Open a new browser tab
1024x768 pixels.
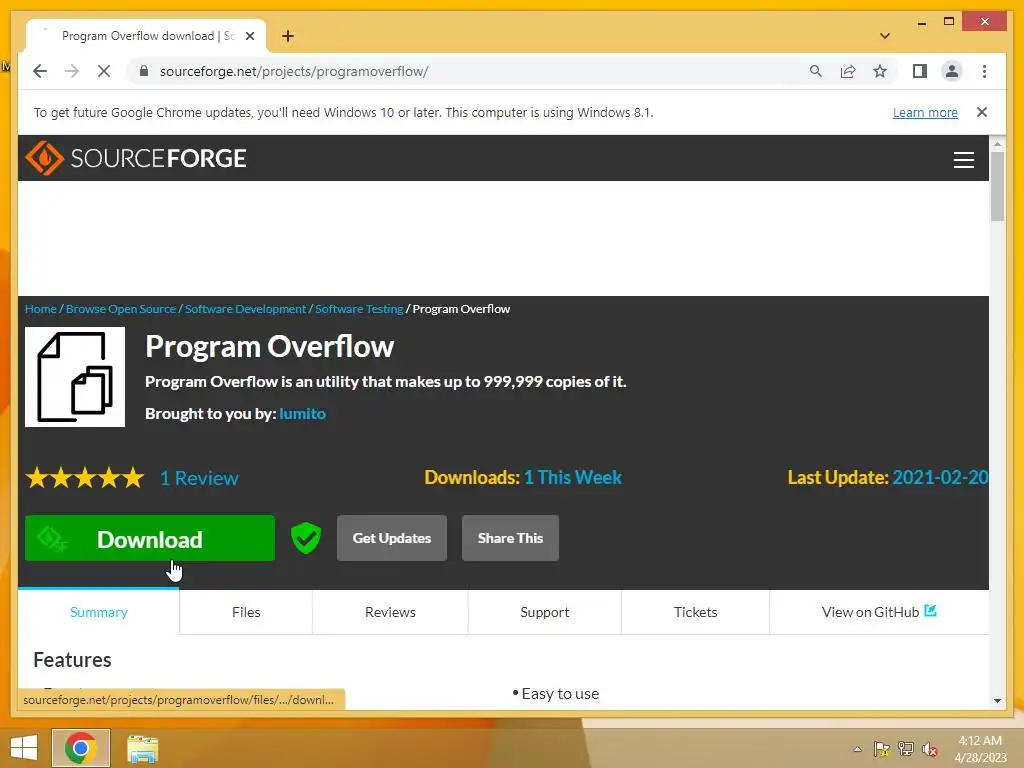click(x=288, y=36)
